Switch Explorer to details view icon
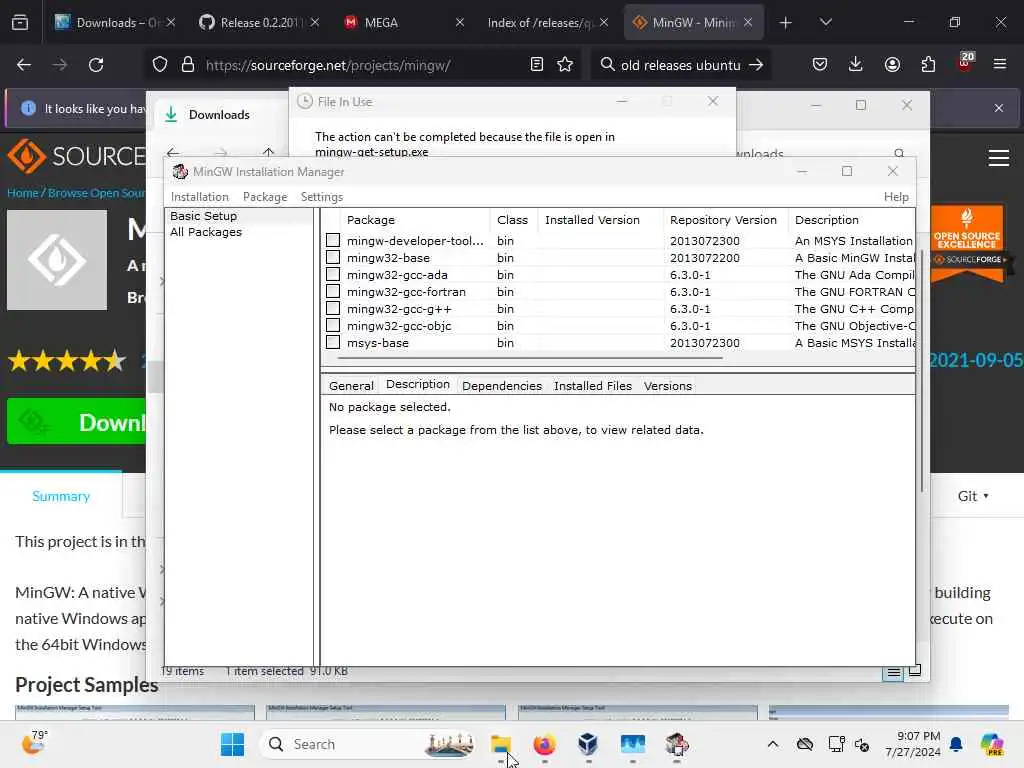Image resolution: width=1024 pixels, height=768 pixels. 893,672
